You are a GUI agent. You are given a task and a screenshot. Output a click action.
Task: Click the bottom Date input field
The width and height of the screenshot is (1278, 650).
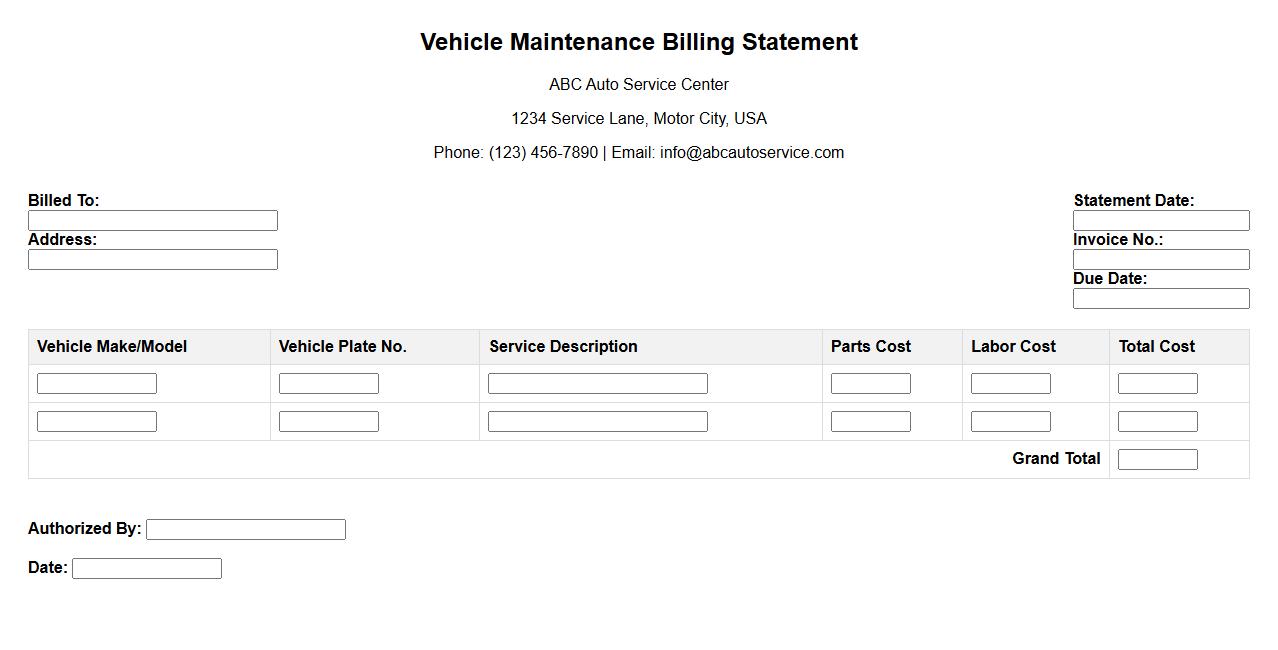(147, 569)
